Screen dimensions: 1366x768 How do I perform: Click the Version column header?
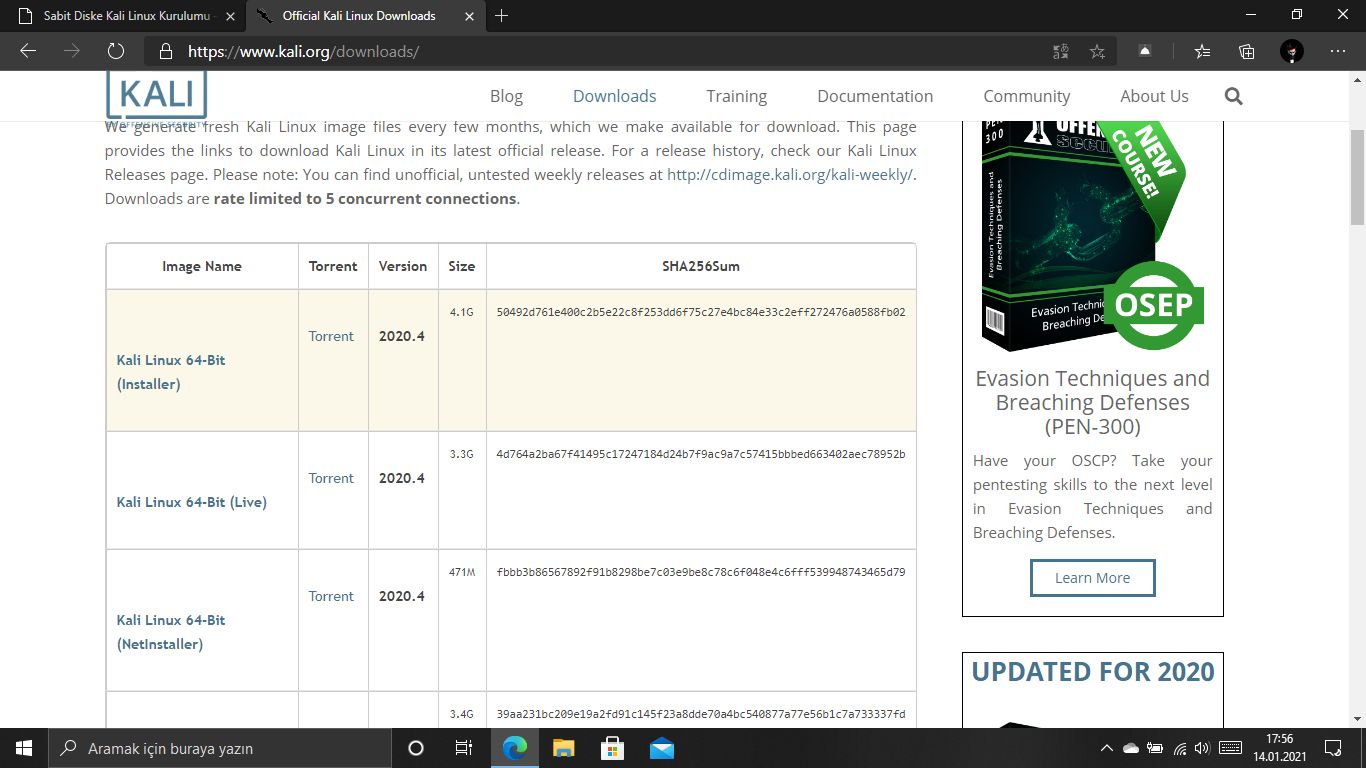click(403, 266)
